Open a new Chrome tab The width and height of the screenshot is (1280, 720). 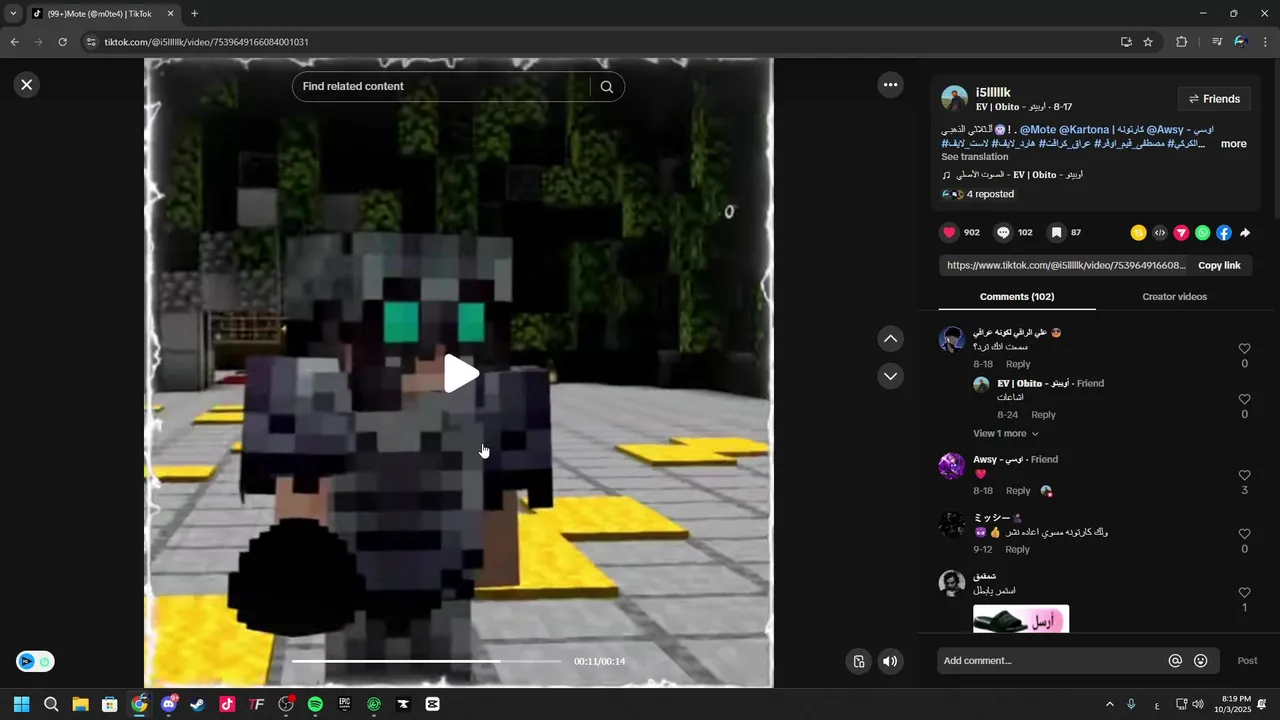click(194, 14)
